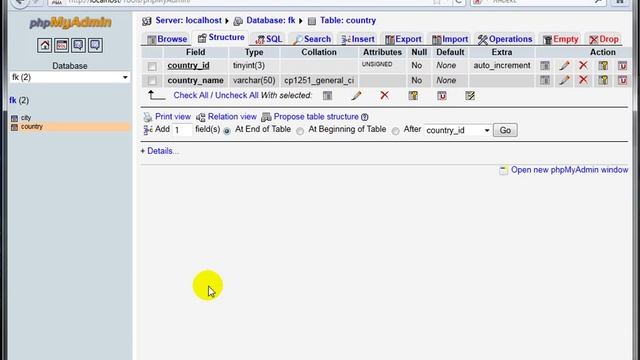Open Propose table structure help icon
This screenshot has width=640, height=360.
click(364, 117)
